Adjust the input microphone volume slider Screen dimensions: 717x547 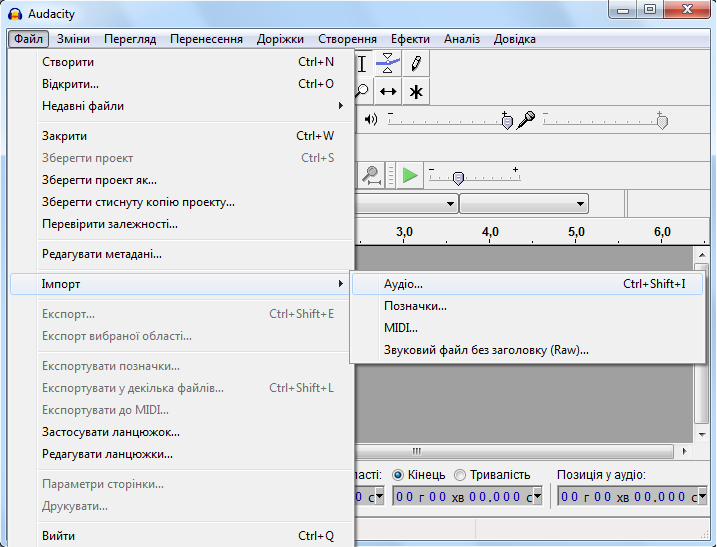pyautogui.click(x=606, y=121)
